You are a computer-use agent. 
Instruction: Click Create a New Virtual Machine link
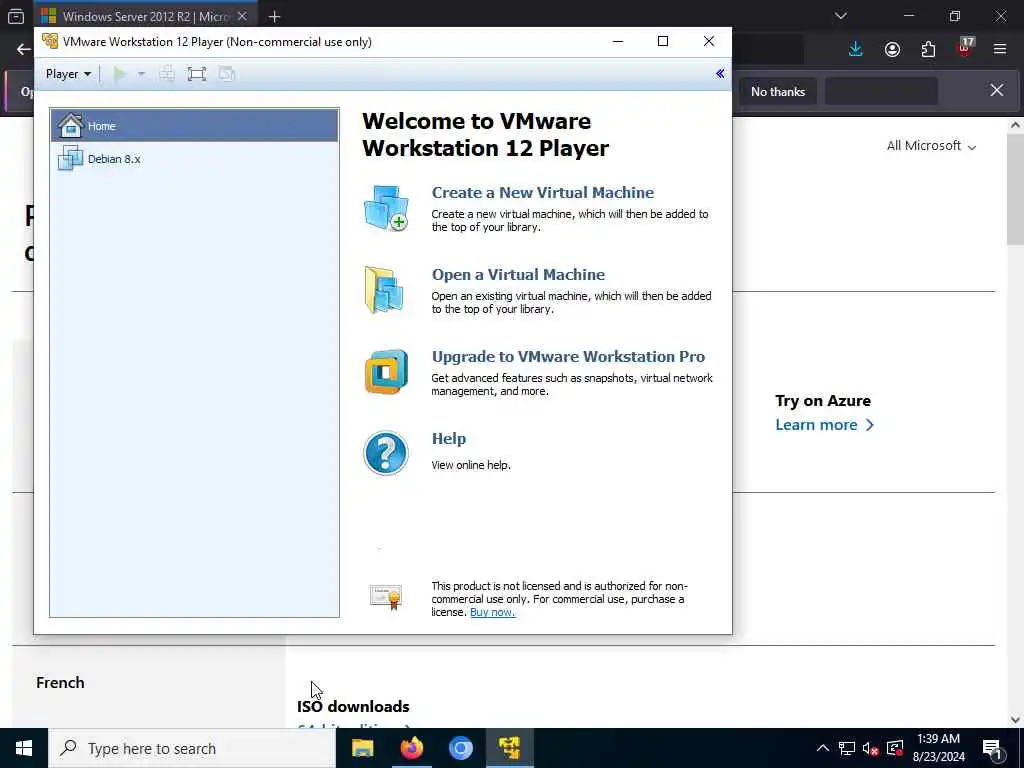click(x=543, y=193)
